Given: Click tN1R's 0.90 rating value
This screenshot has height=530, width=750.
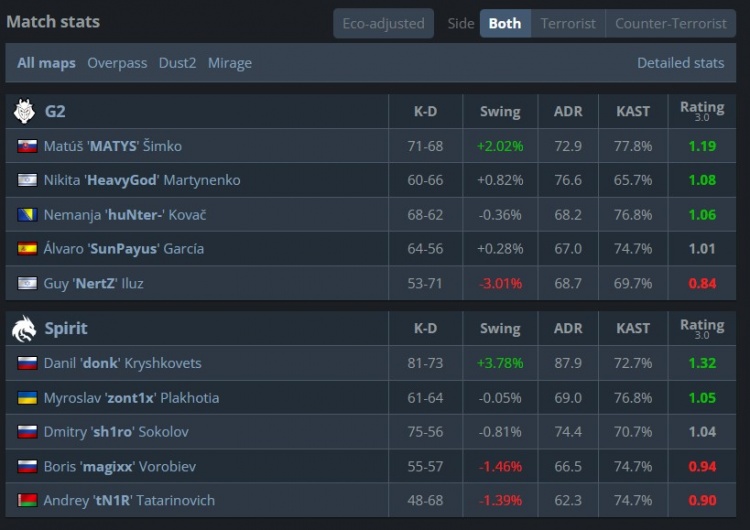Looking at the screenshot, I should click(x=702, y=500).
